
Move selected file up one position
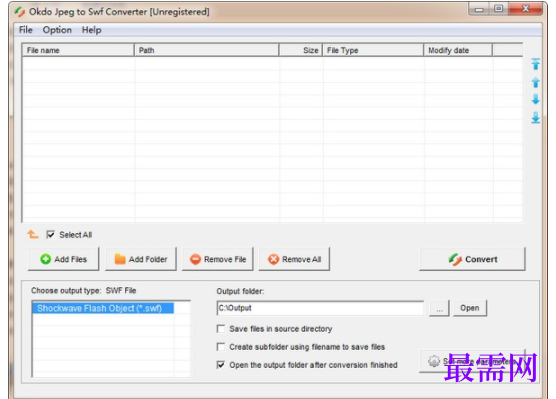(x=535, y=83)
